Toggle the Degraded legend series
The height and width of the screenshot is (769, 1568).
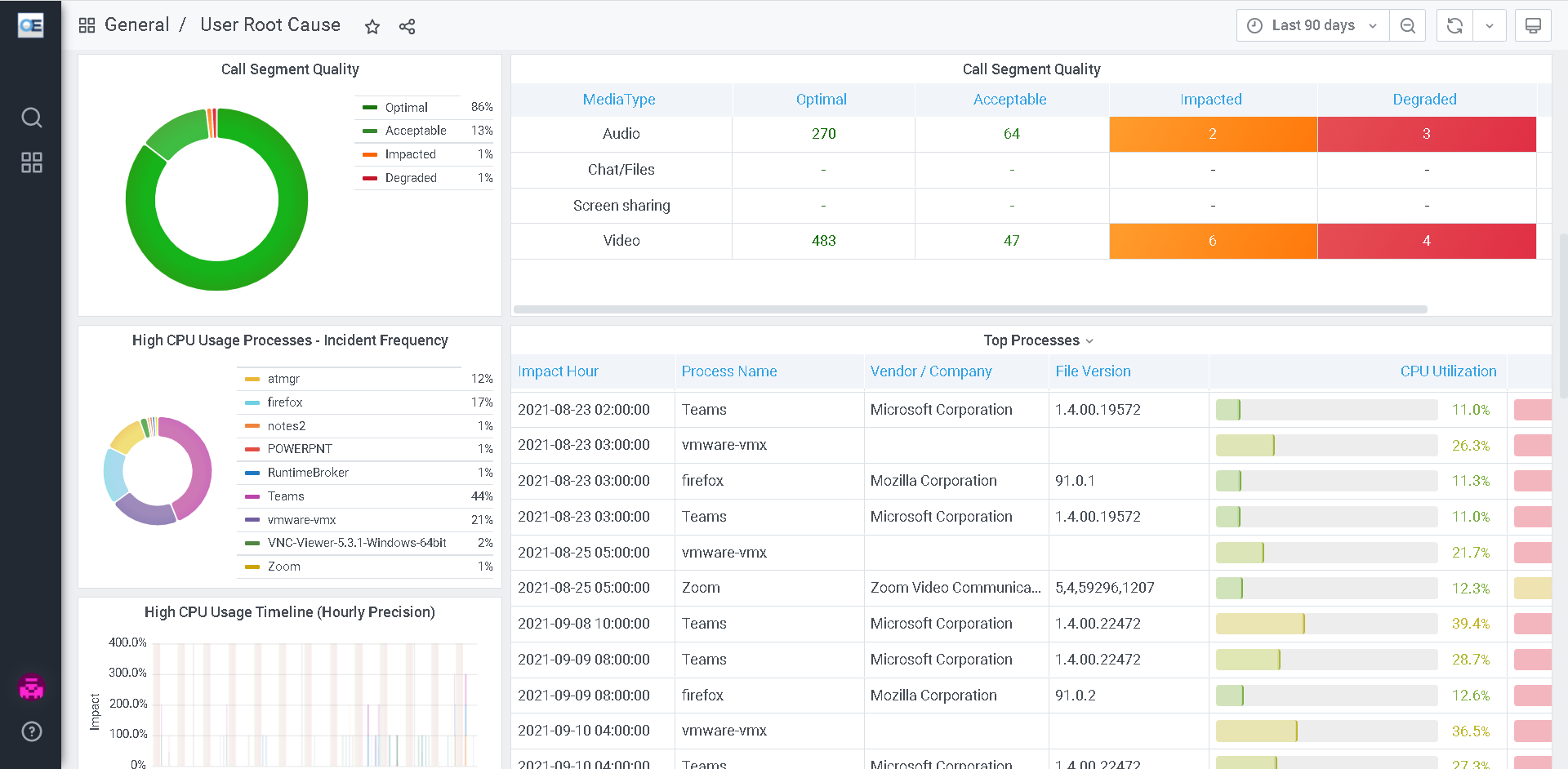(410, 178)
